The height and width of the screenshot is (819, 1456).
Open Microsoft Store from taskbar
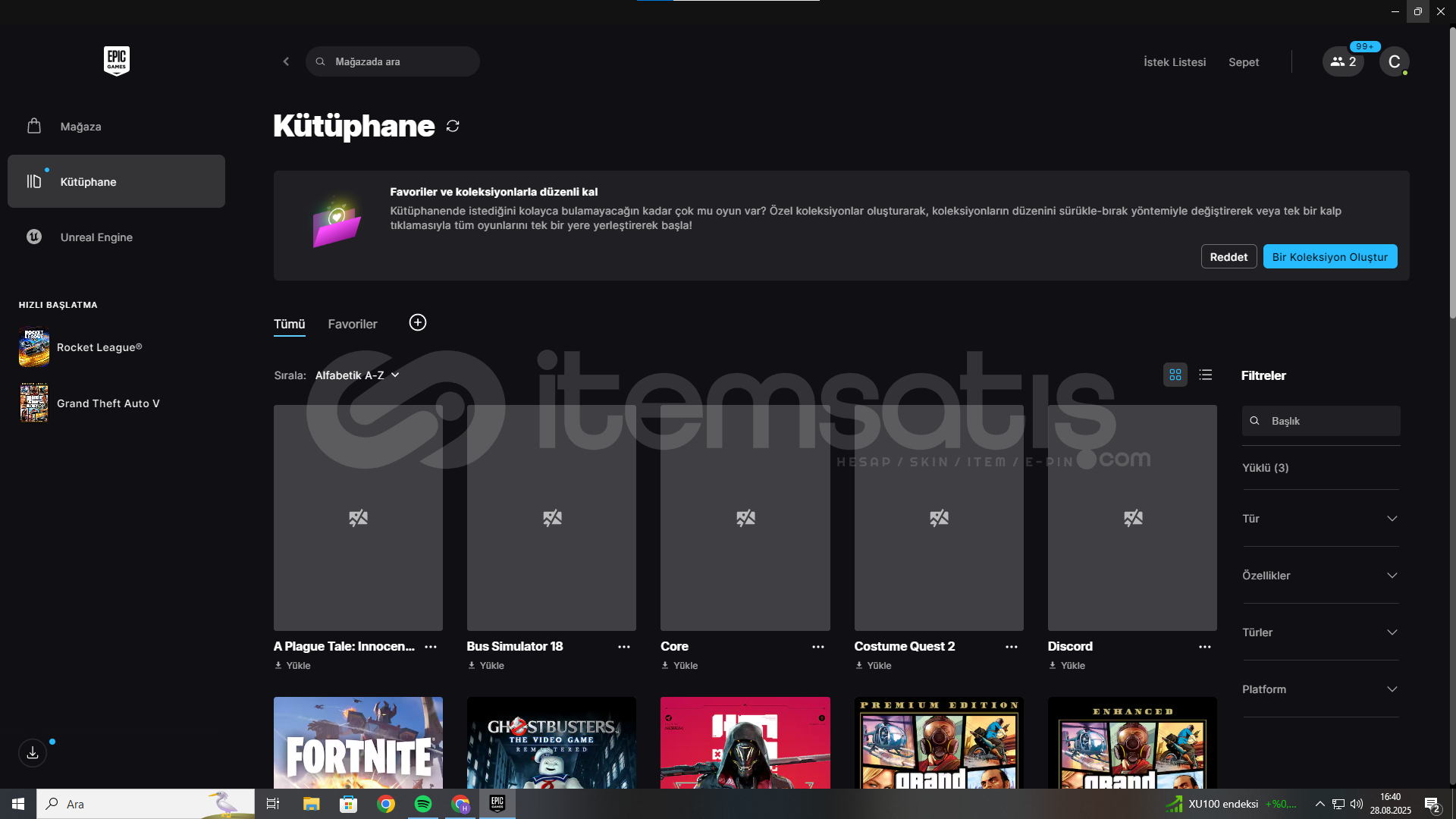pos(348,804)
